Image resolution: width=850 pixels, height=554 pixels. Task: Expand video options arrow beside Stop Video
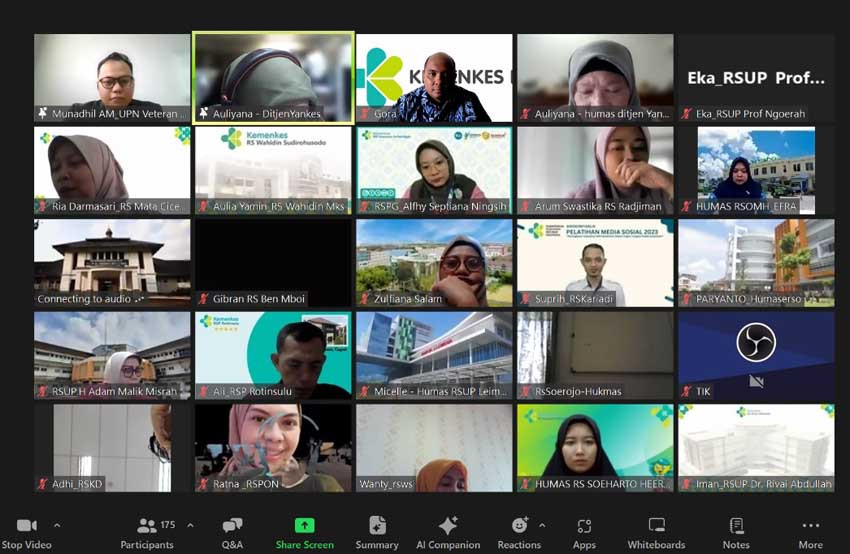point(57,525)
